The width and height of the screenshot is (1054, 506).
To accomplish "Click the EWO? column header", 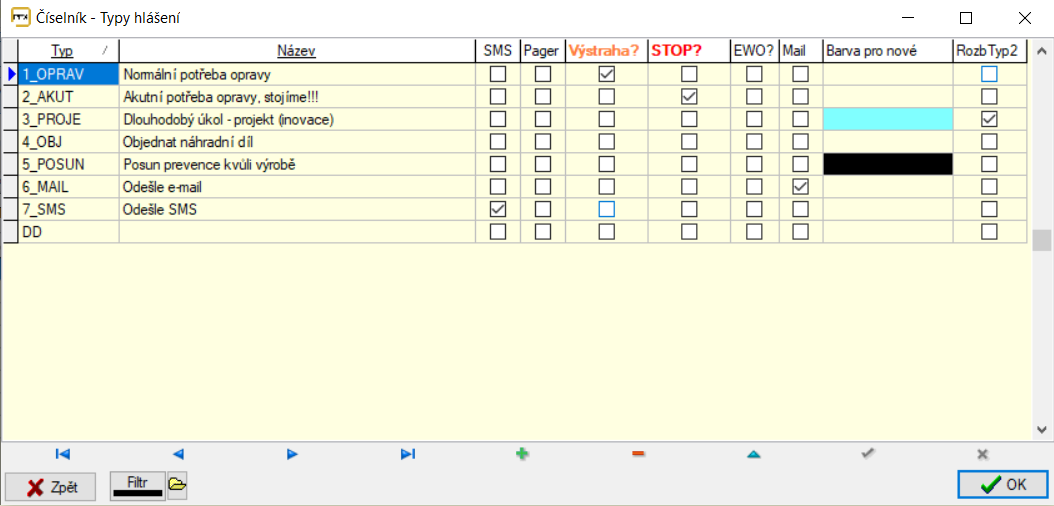I will tap(754, 51).
